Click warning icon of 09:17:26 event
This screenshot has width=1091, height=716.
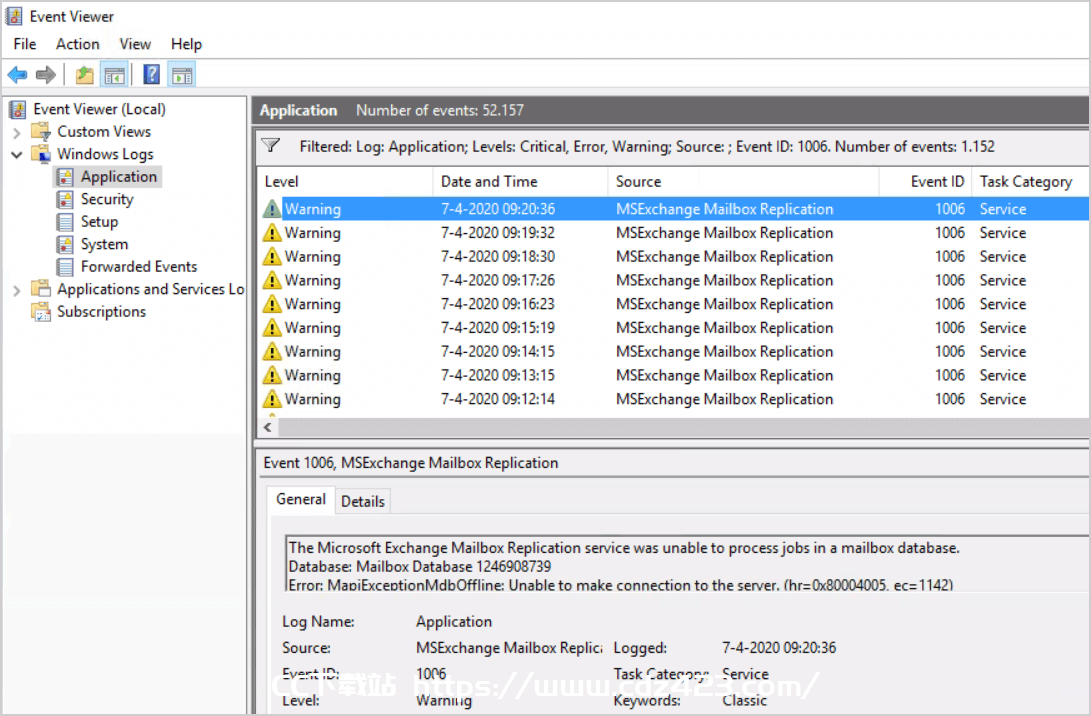272,280
